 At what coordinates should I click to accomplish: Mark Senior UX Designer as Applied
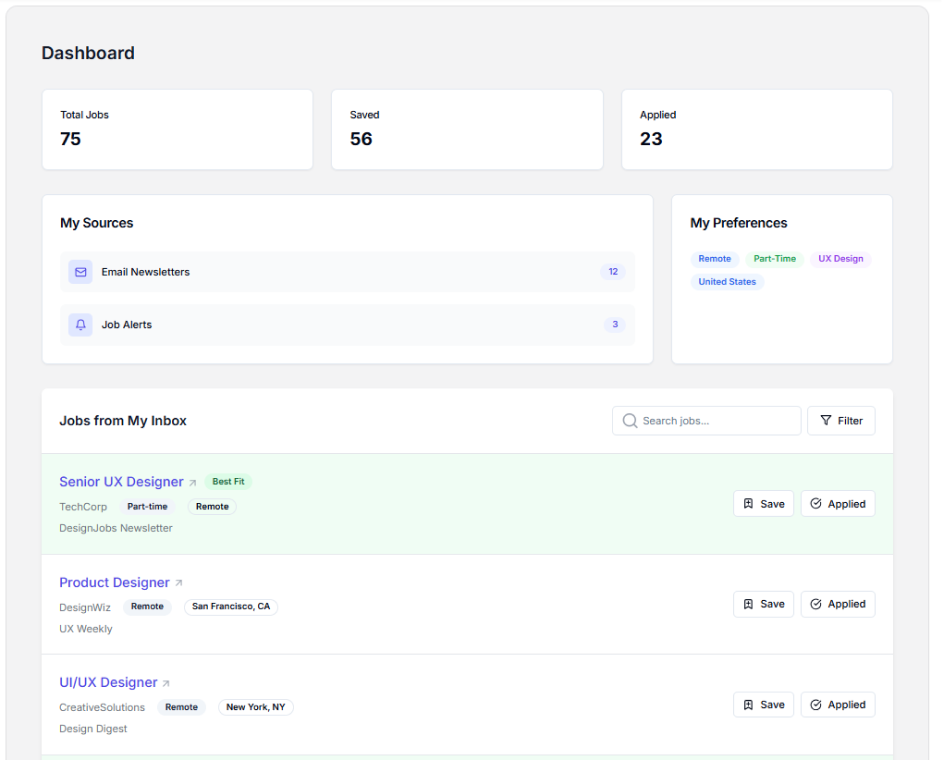[838, 504]
